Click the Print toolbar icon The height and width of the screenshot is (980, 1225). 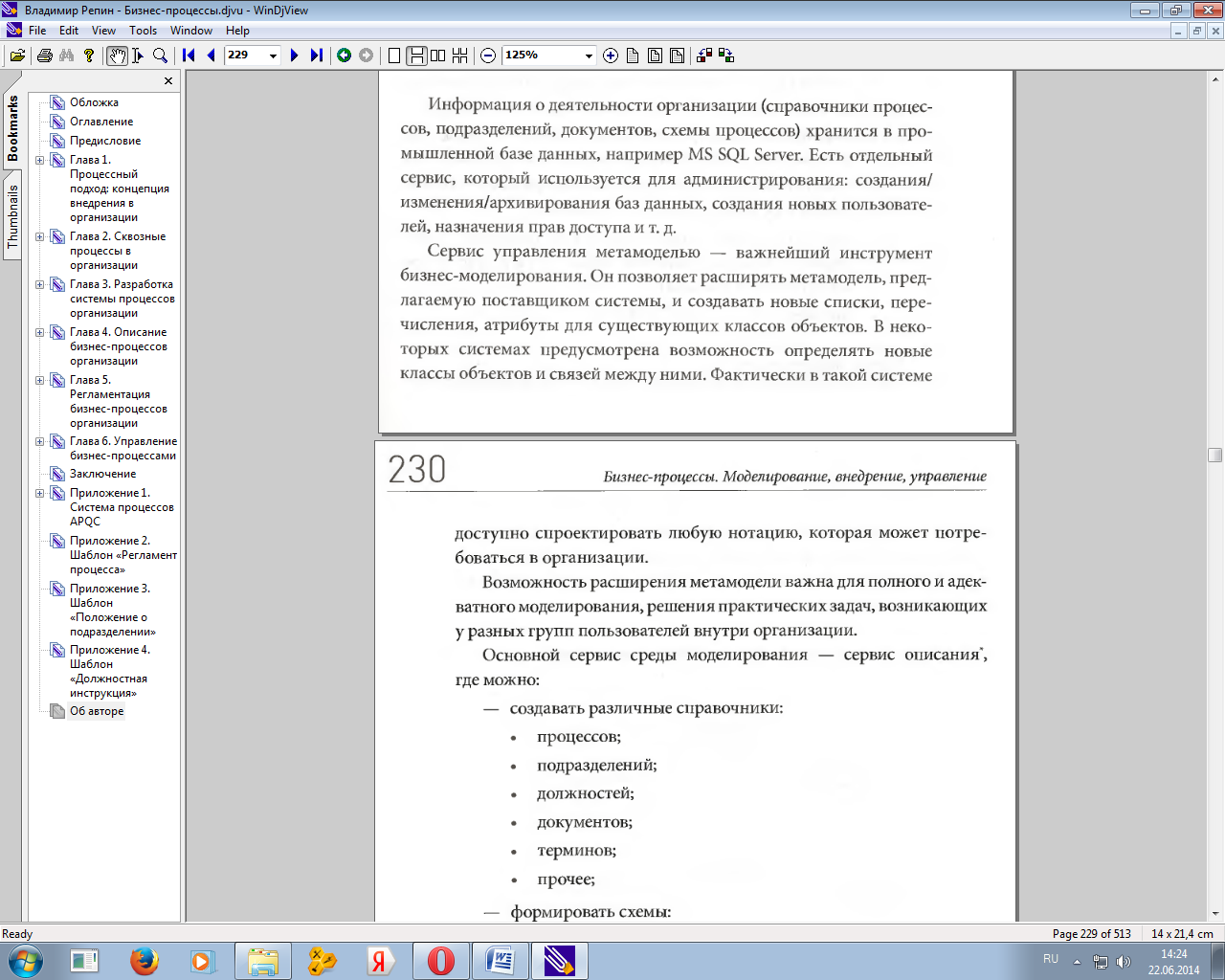44,56
